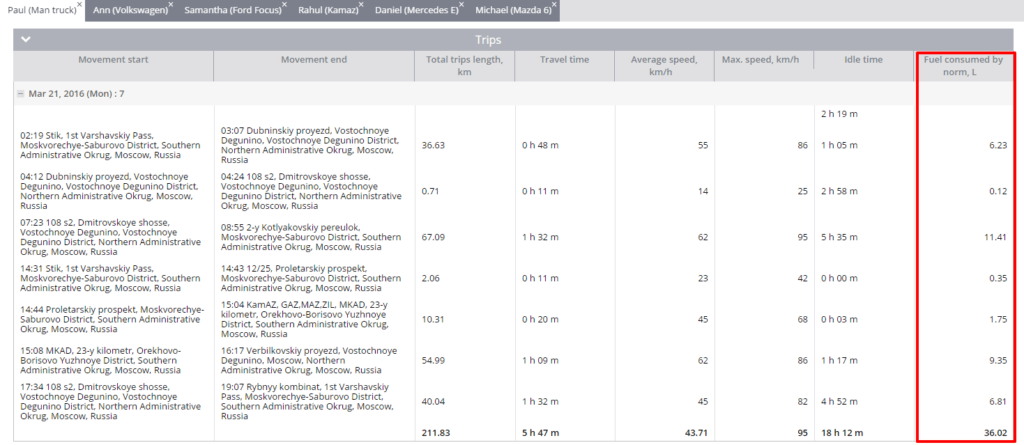Click total idle time 18 h 12 m
1024x445 pixels.
[x=842, y=433]
